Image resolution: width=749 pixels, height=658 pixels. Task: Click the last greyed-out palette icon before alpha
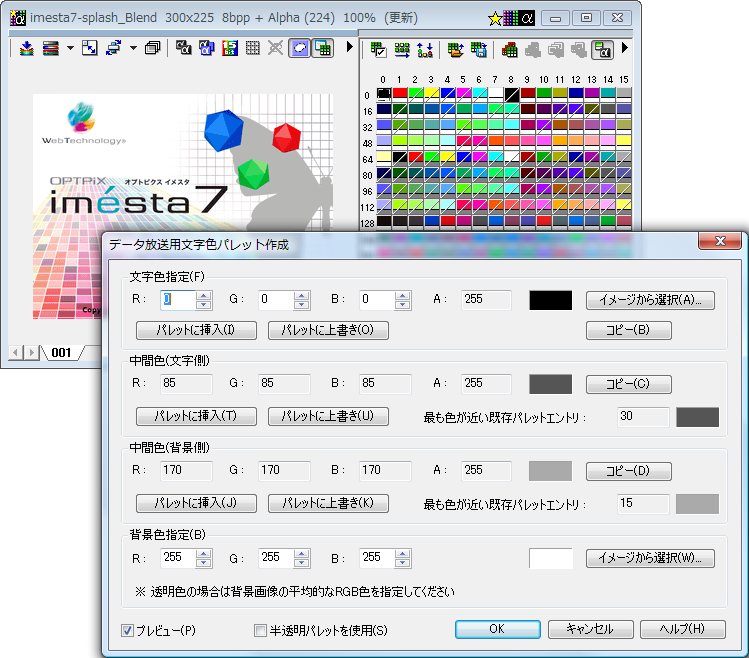click(x=579, y=50)
